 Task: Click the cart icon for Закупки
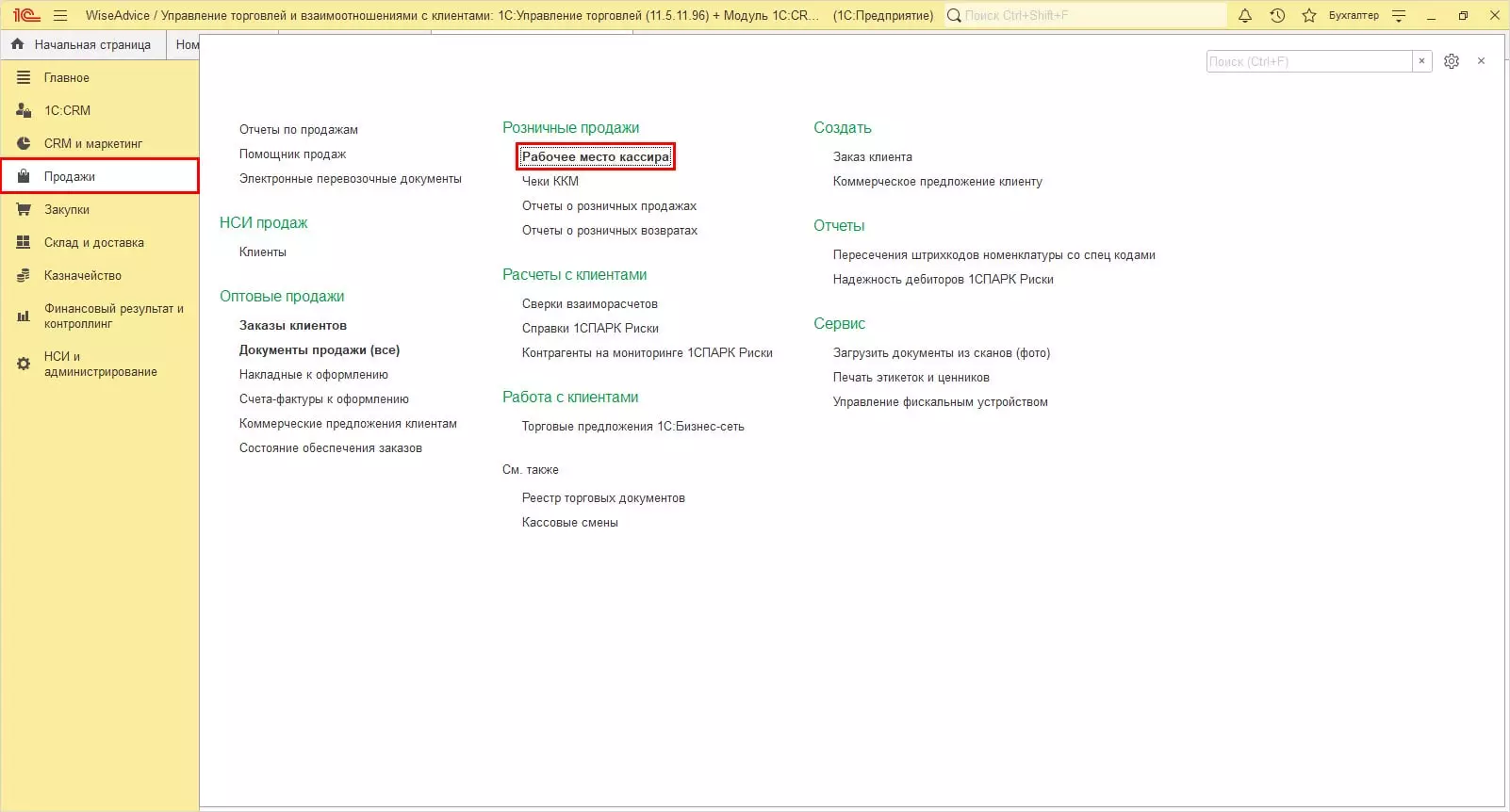[24, 209]
